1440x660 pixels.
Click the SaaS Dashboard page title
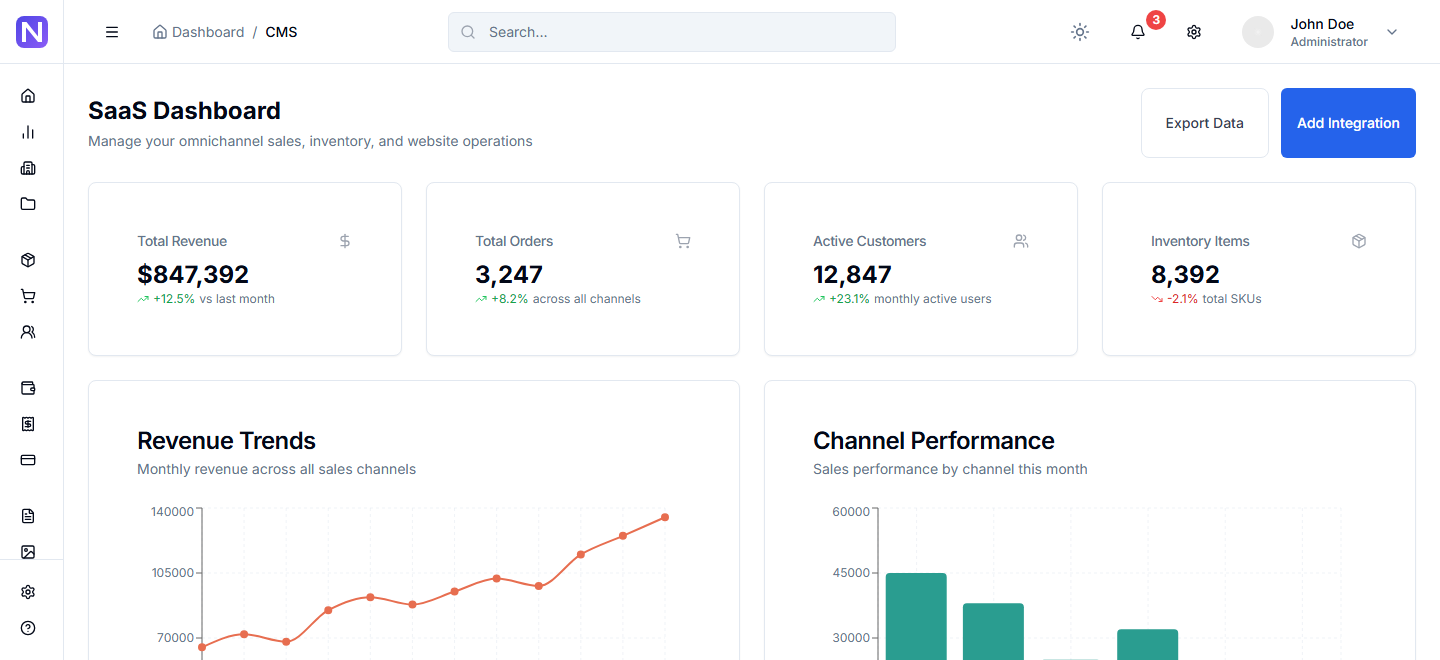coord(184,111)
